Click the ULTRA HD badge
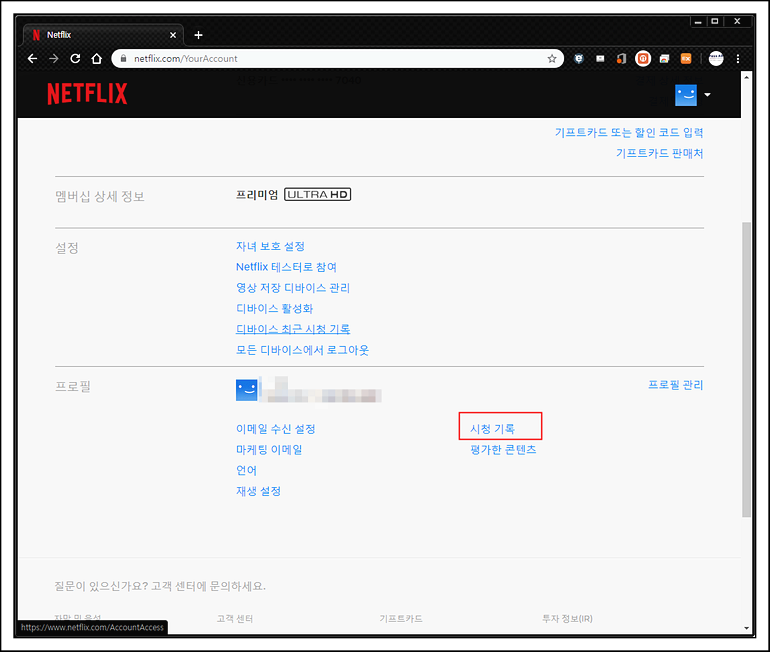 [318, 194]
